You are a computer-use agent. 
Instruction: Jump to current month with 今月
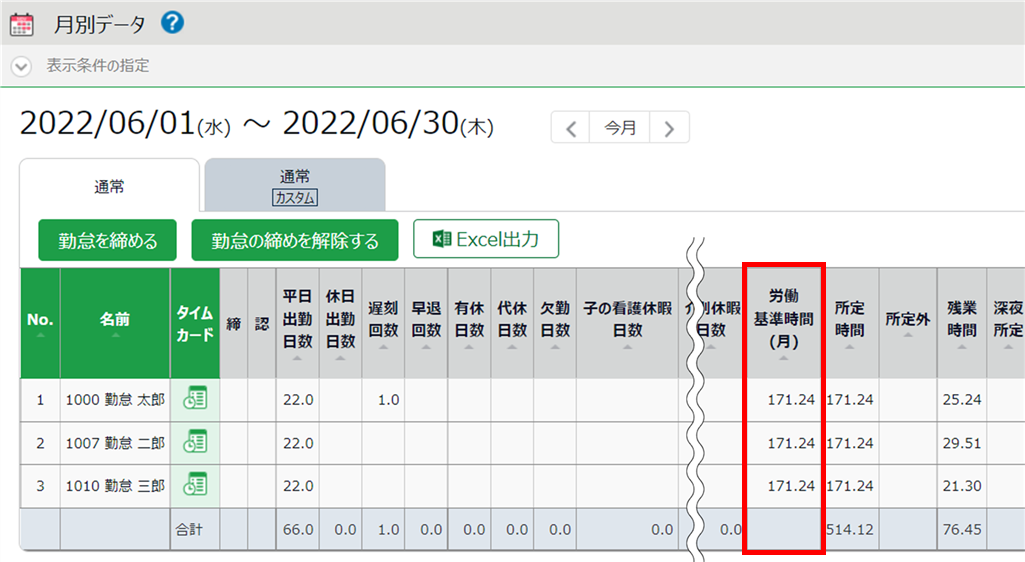620,128
